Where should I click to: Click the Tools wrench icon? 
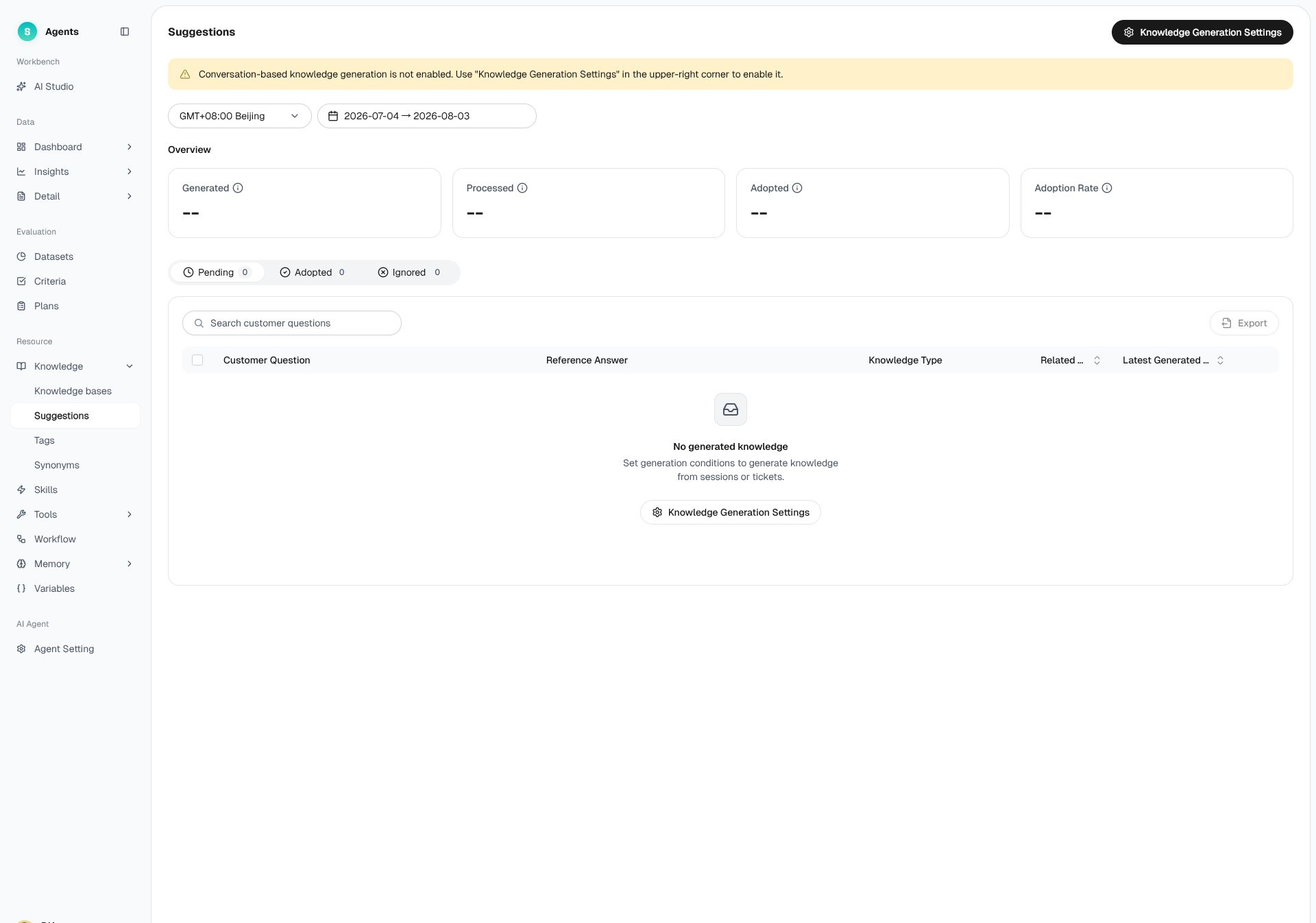click(x=21, y=514)
